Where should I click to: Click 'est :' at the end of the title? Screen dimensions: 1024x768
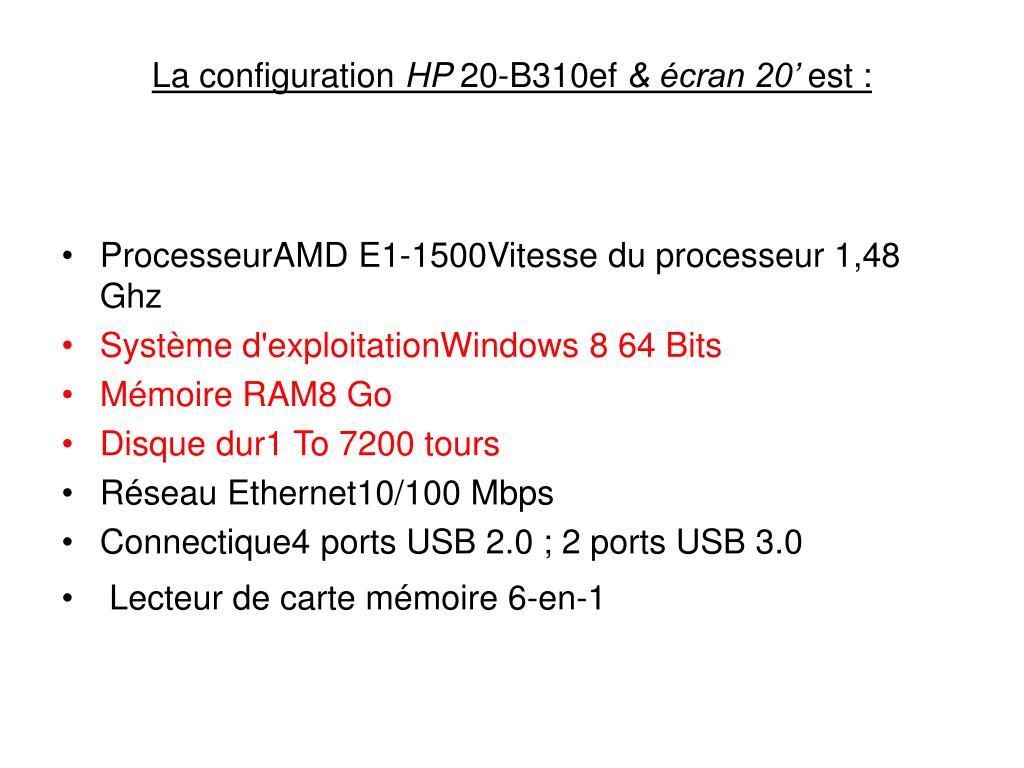tap(840, 76)
